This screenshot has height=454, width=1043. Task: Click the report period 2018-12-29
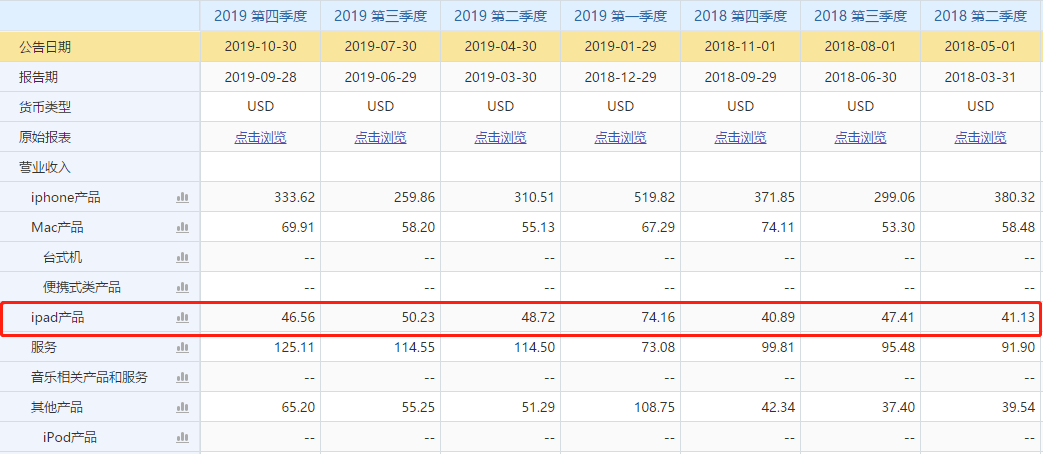(621, 77)
